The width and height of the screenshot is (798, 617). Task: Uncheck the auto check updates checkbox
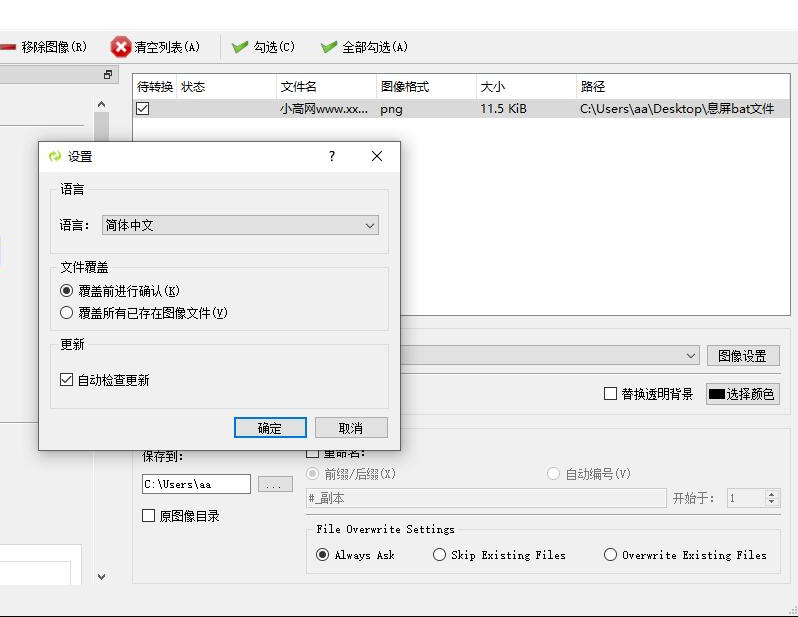pos(67,380)
